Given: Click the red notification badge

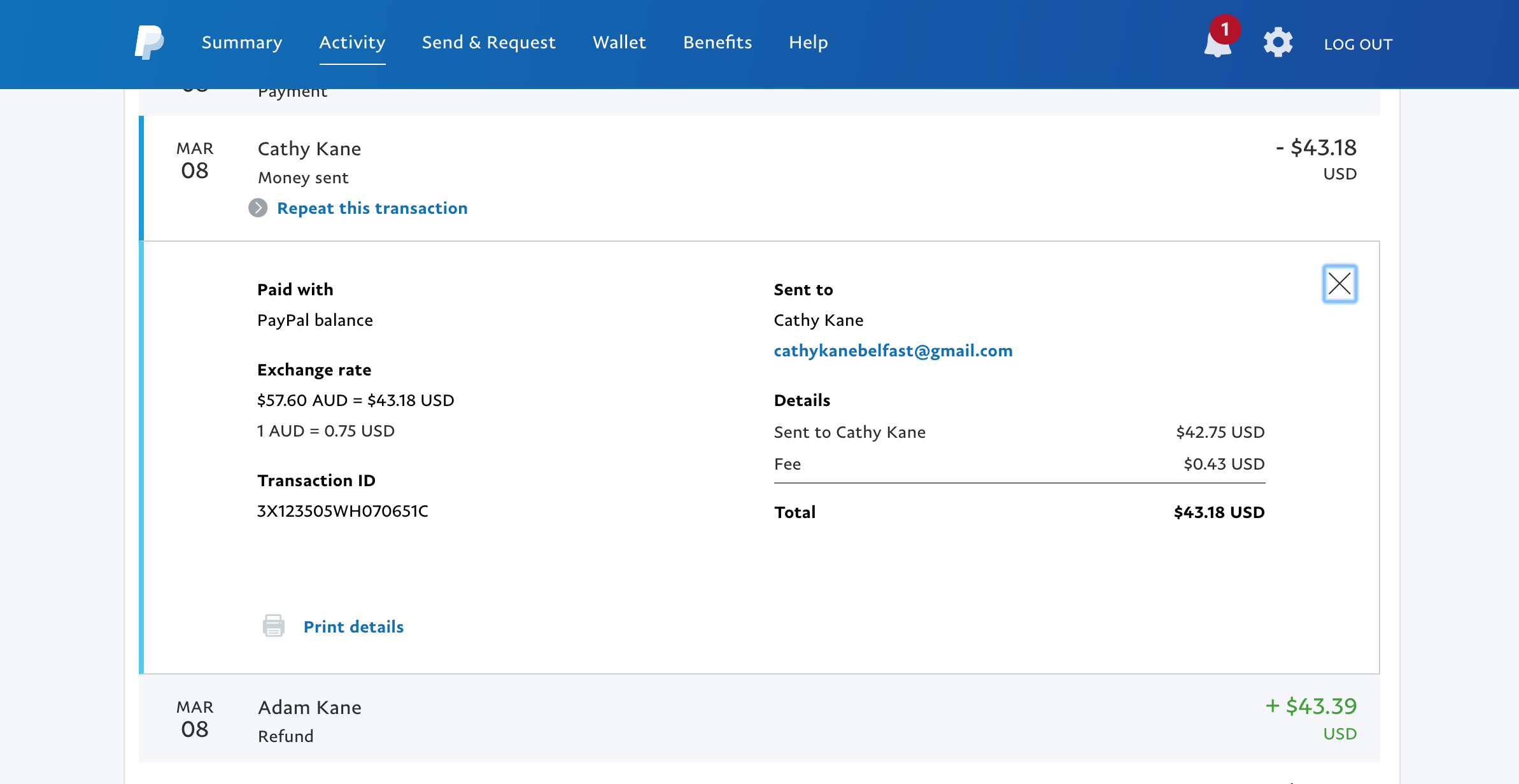Looking at the screenshot, I should coord(1225,29).
